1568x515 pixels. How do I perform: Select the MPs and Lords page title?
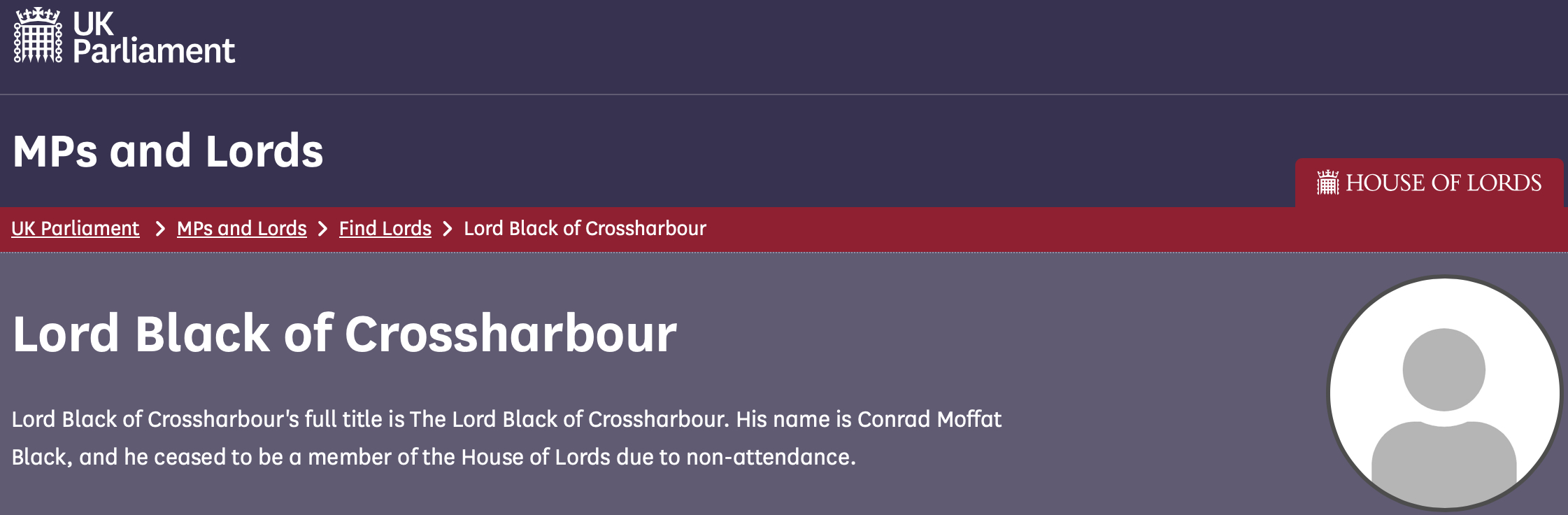click(x=168, y=150)
